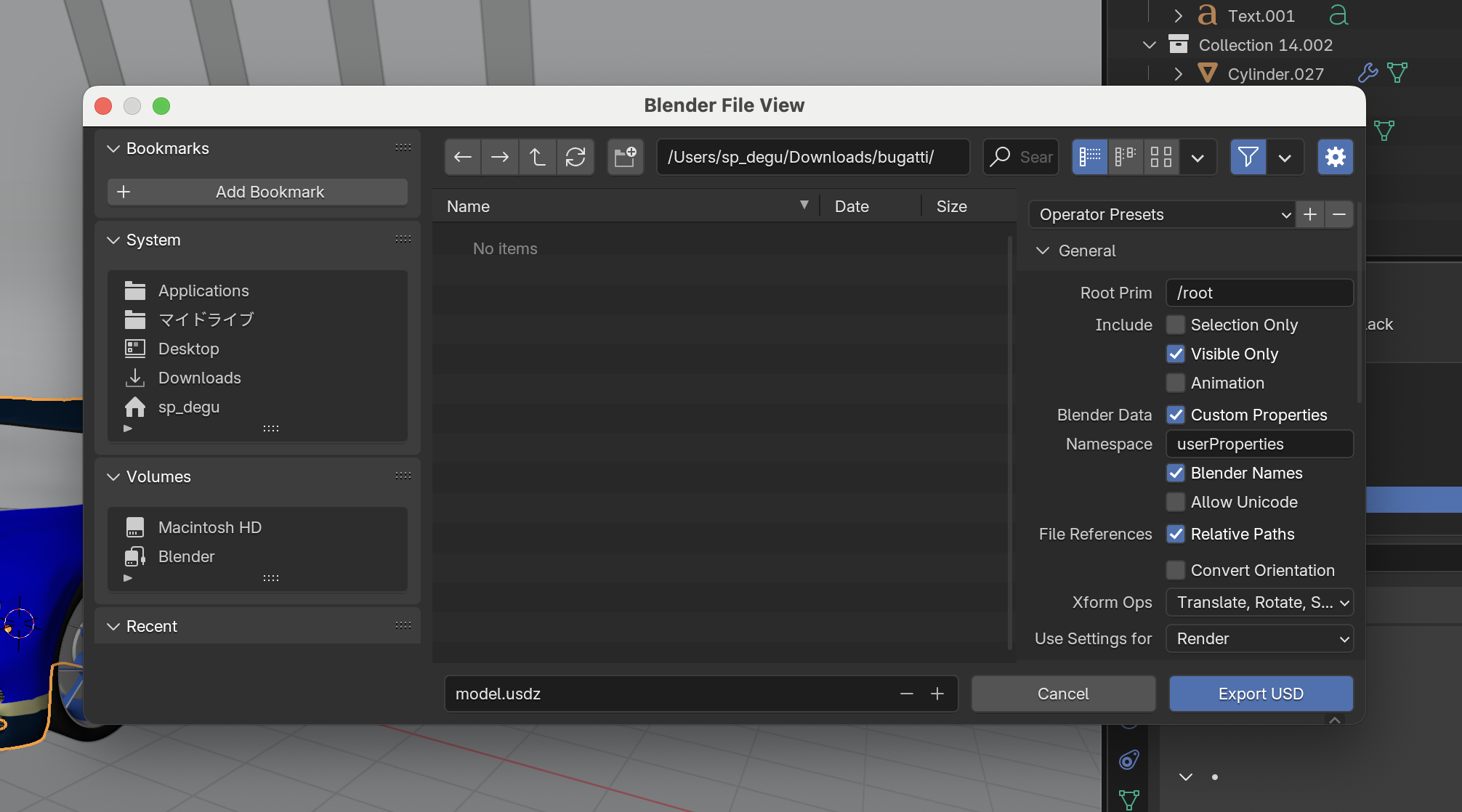The width and height of the screenshot is (1462, 812).
Task: Toggle the file filter funnel button
Action: tap(1248, 157)
